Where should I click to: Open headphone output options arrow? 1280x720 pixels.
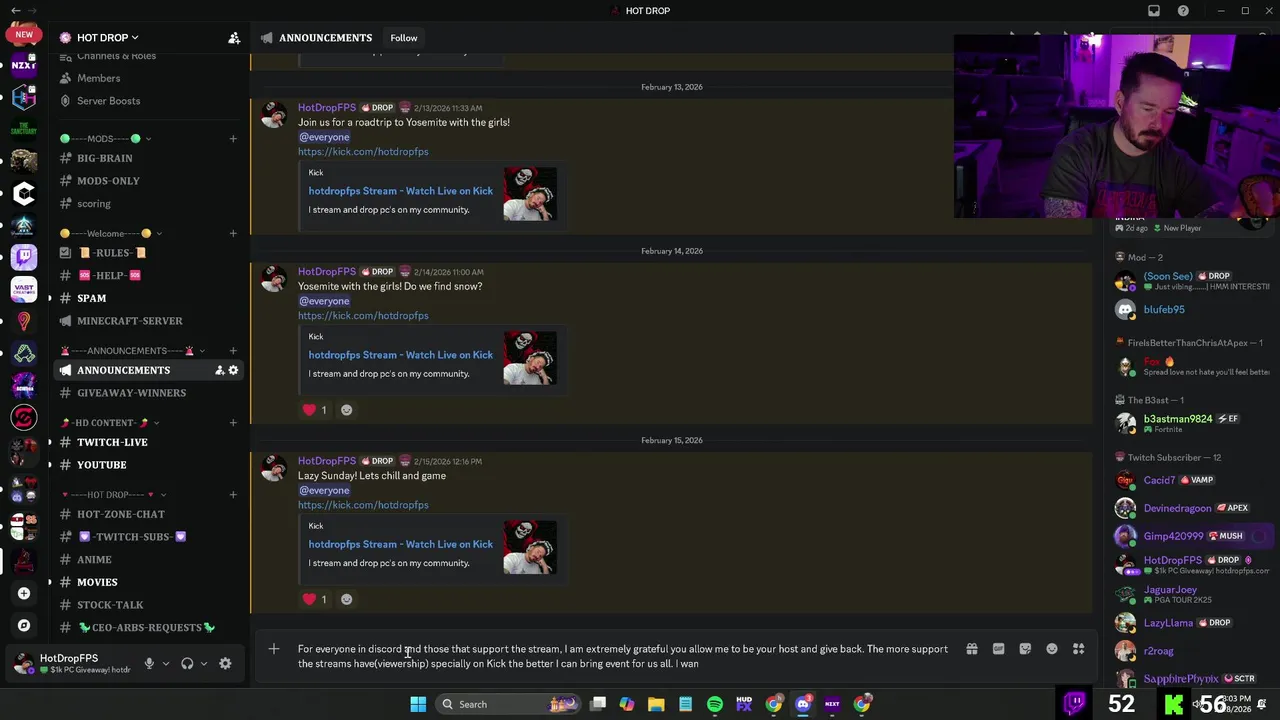pyautogui.click(x=204, y=663)
